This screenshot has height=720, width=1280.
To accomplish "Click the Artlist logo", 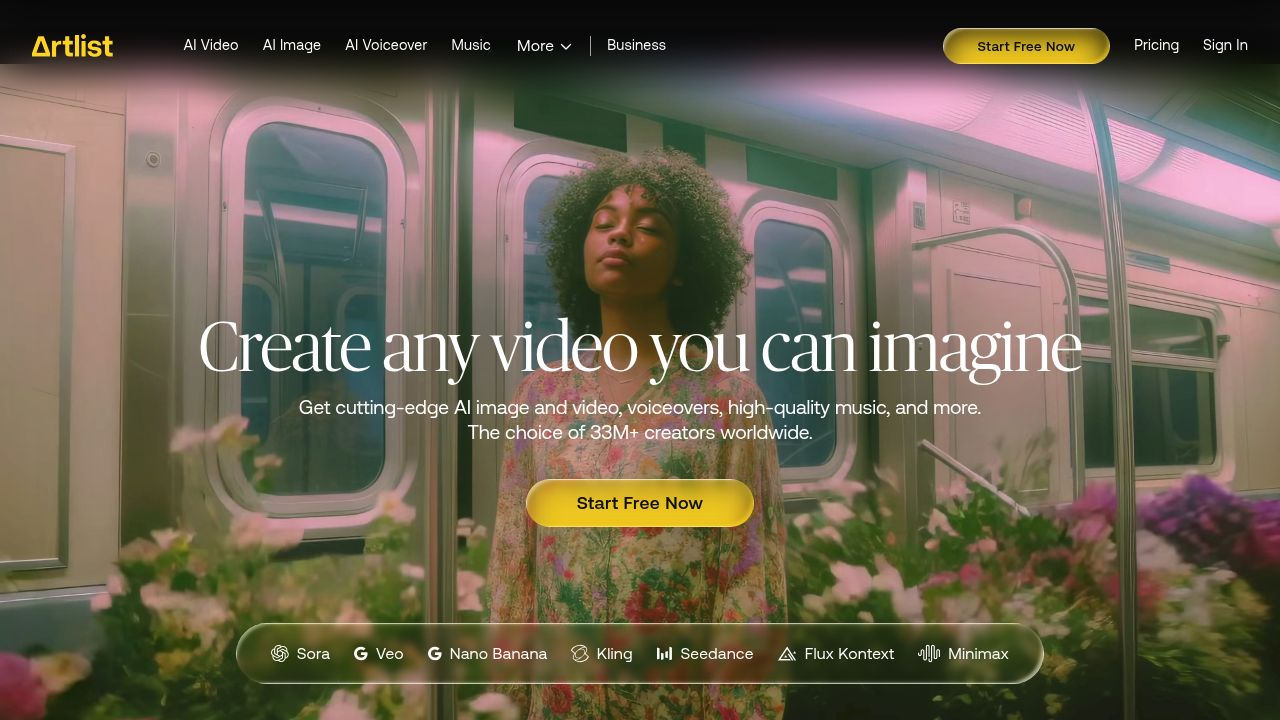I will pos(72,46).
